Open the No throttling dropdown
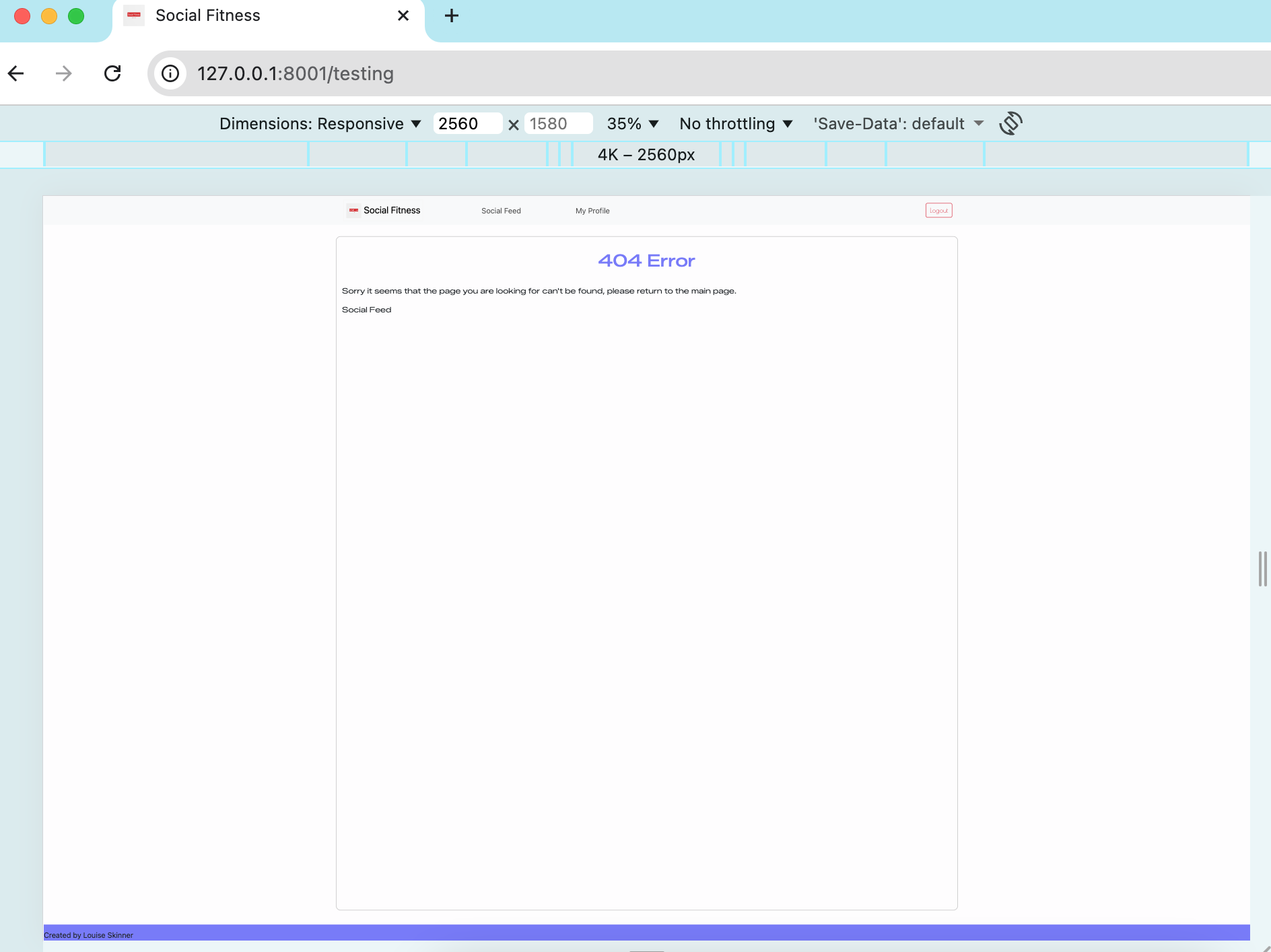The height and width of the screenshot is (952, 1271). 735,123
